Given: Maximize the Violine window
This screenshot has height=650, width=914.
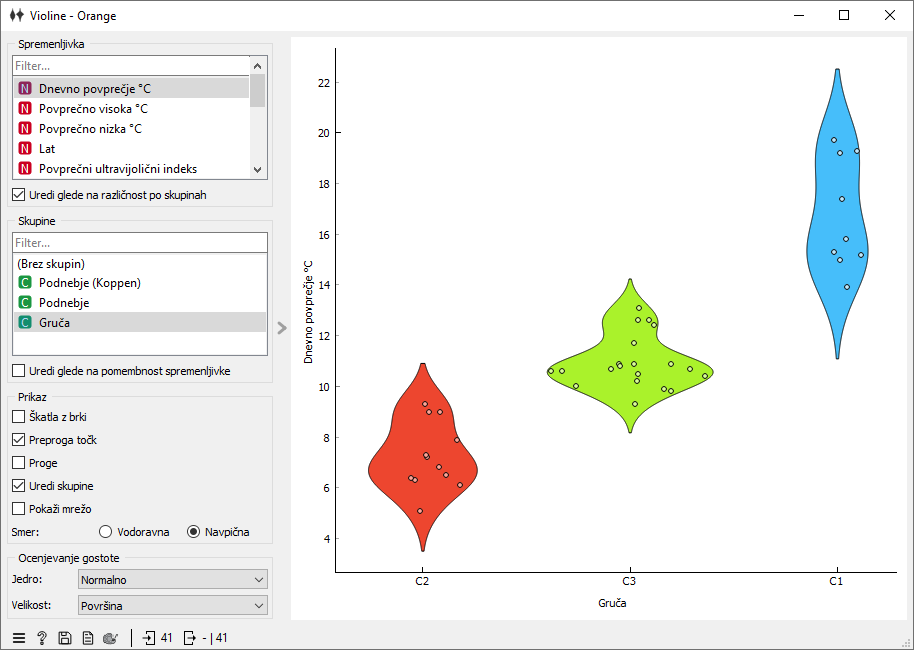Looking at the screenshot, I should pos(843,16).
